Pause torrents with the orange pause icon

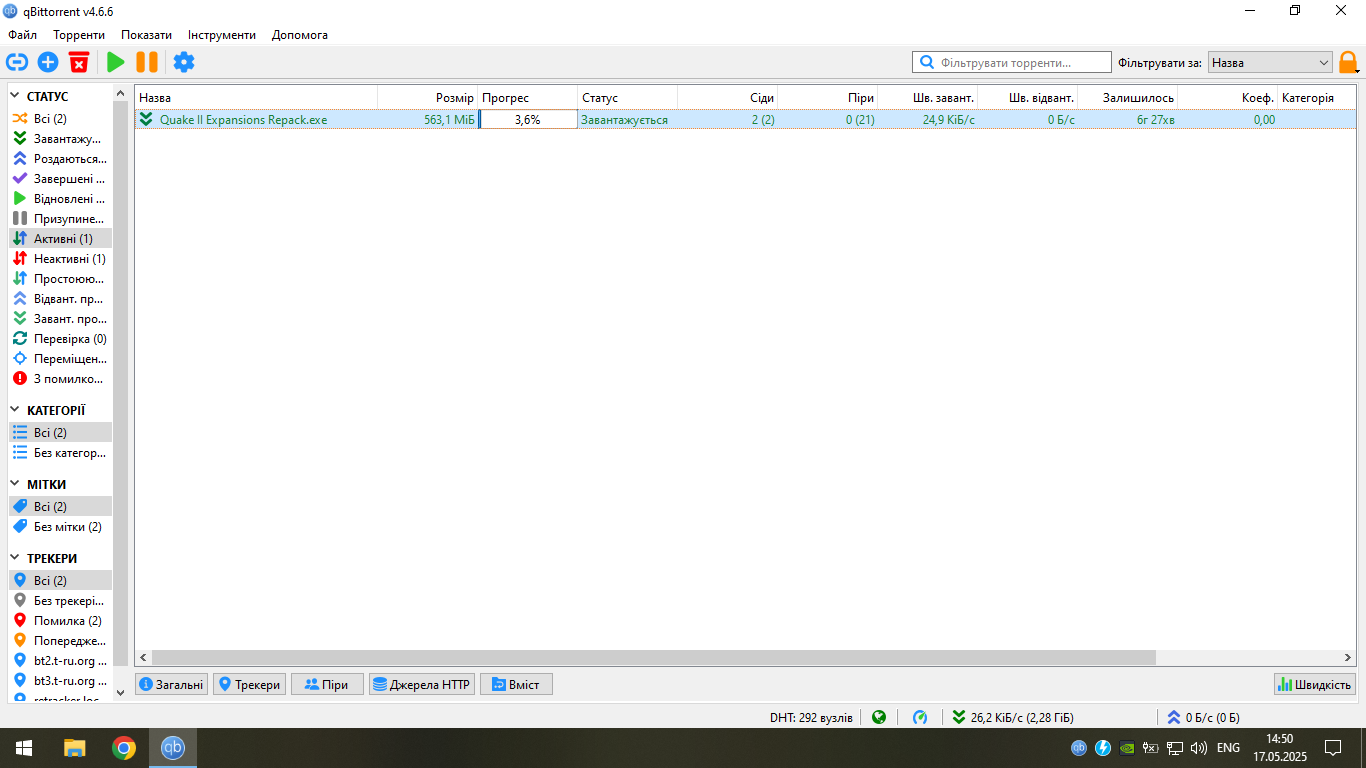point(147,62)
